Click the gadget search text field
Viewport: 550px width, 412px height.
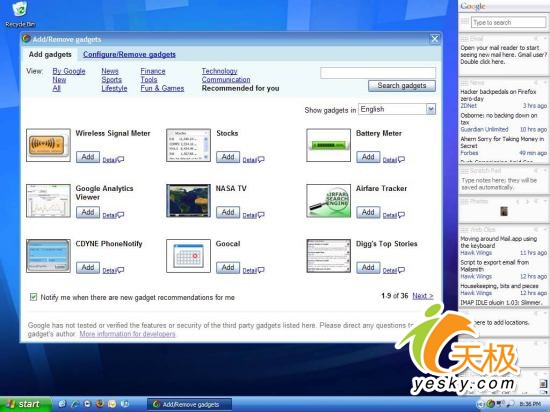point(378,73)
